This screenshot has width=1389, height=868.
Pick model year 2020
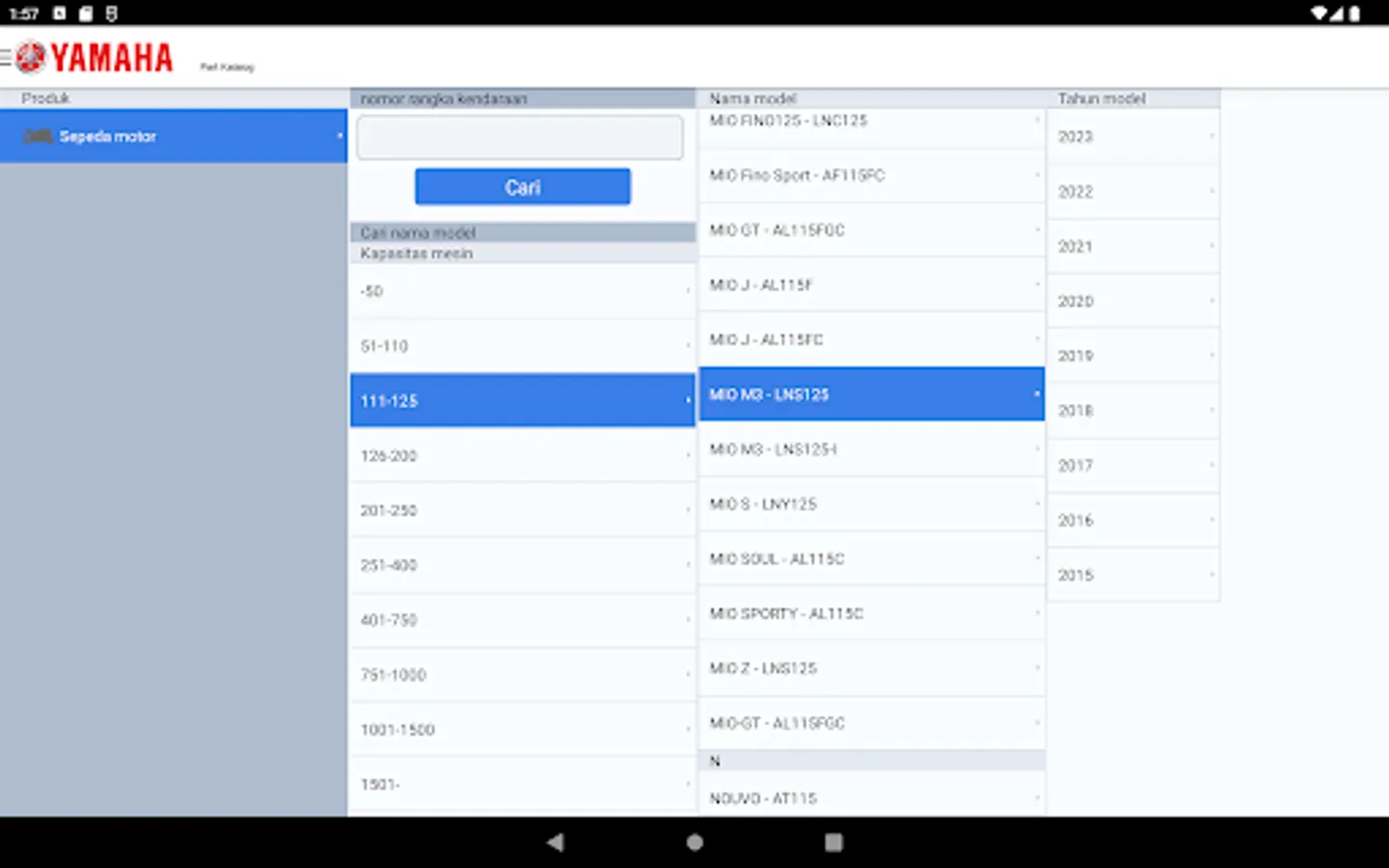coord(1133,302)
